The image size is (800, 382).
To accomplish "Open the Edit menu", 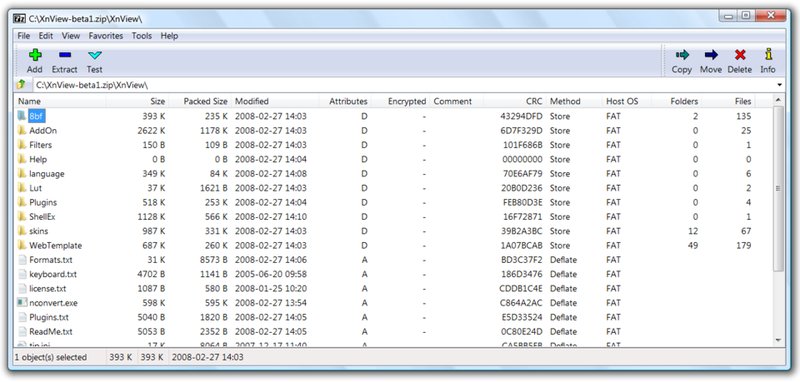I will coord(46,36).
